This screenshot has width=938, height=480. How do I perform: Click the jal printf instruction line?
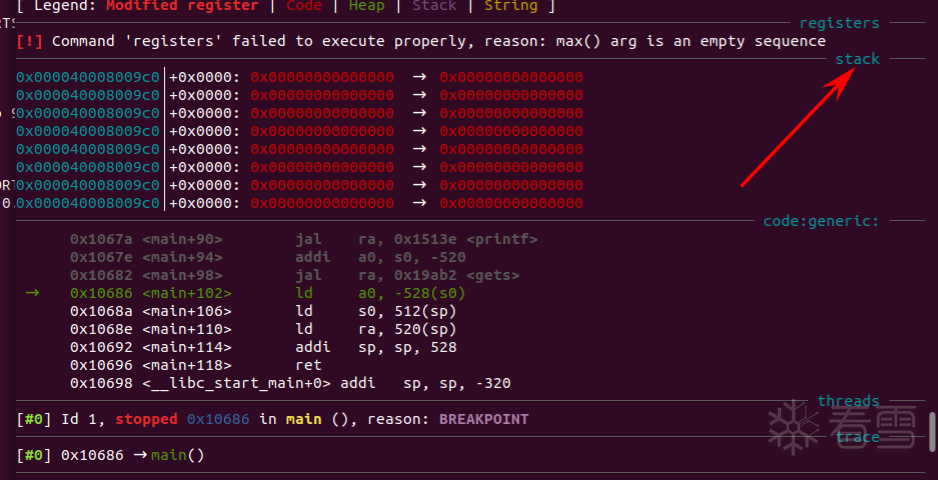click(304, 239)
